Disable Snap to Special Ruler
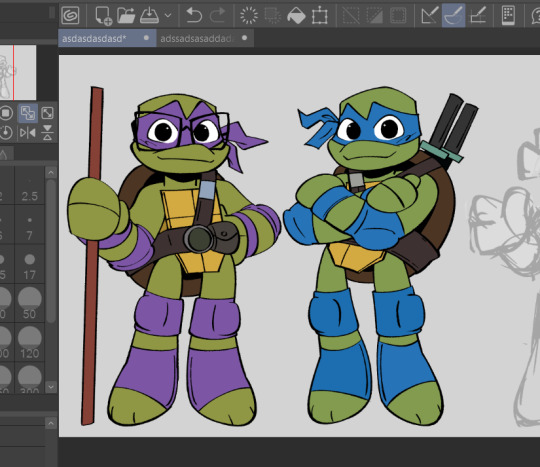This screenshot has height=467, width=540. click(x=454, y=15)
